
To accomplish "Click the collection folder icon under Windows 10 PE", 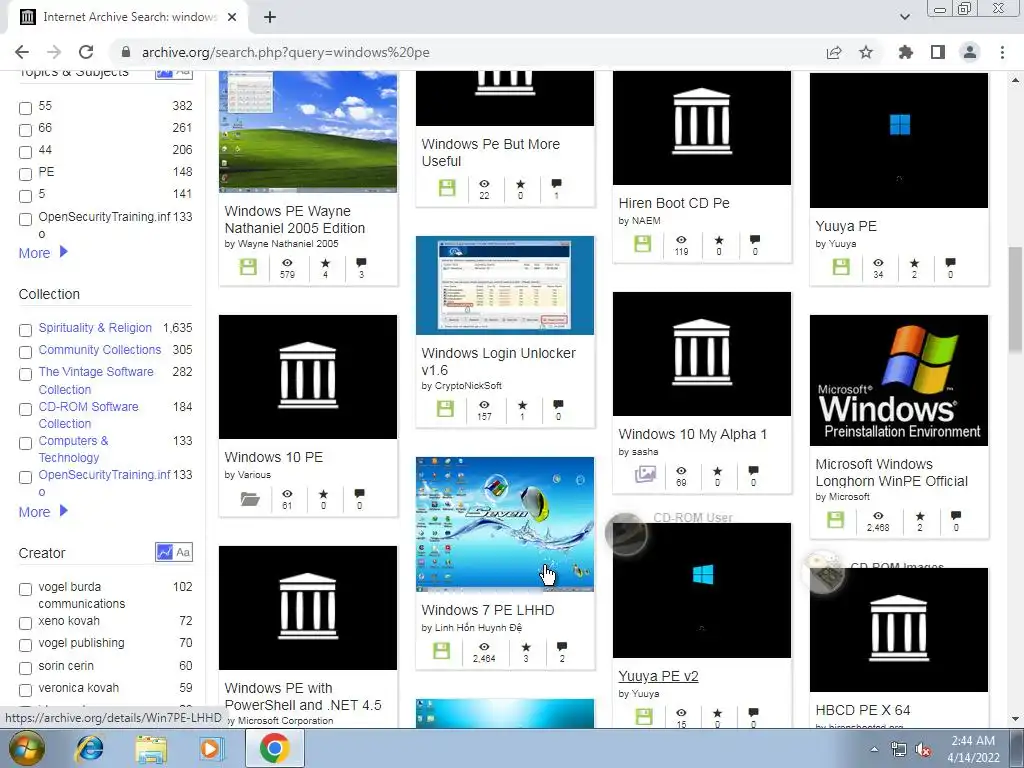I will (249, 499).
